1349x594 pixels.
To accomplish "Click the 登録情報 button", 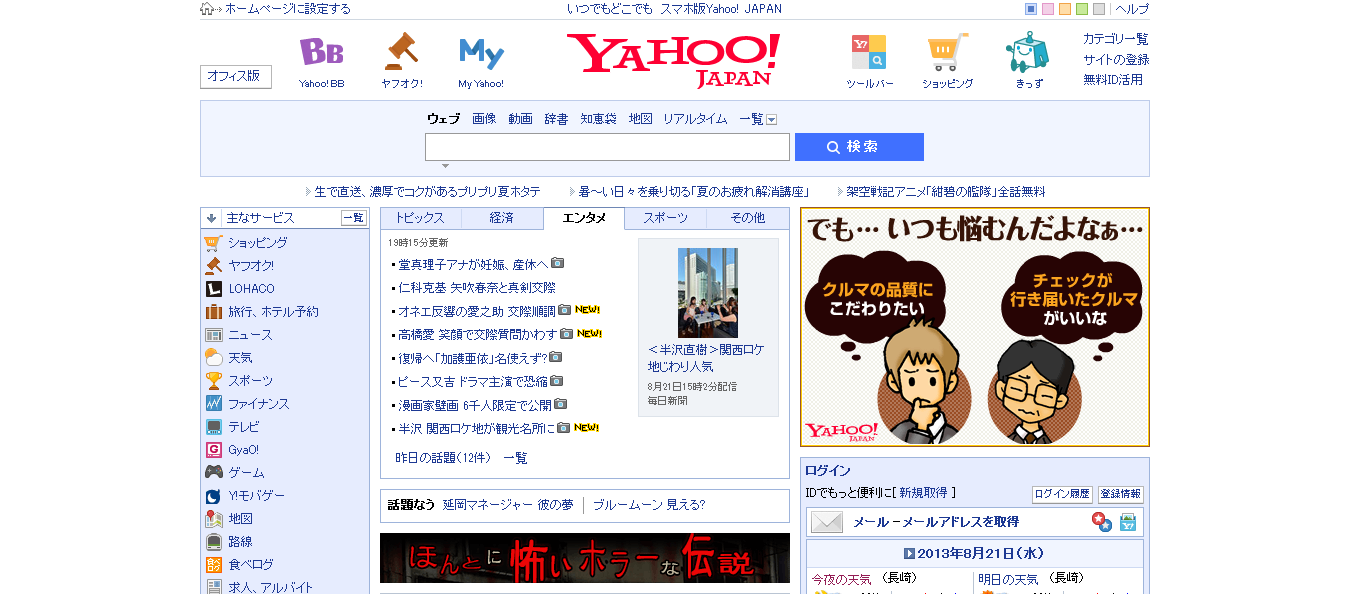I will coord(1120,494).
